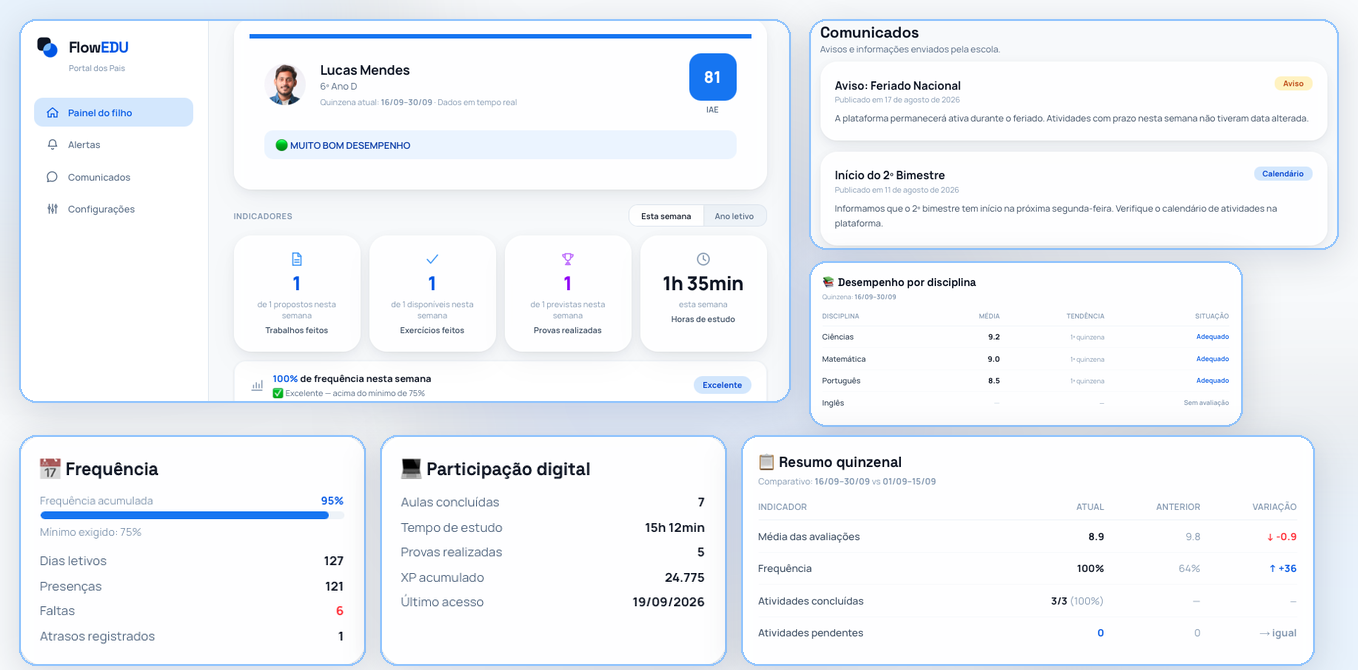Click the Frequência acumulada progress bar

[192, 515]
